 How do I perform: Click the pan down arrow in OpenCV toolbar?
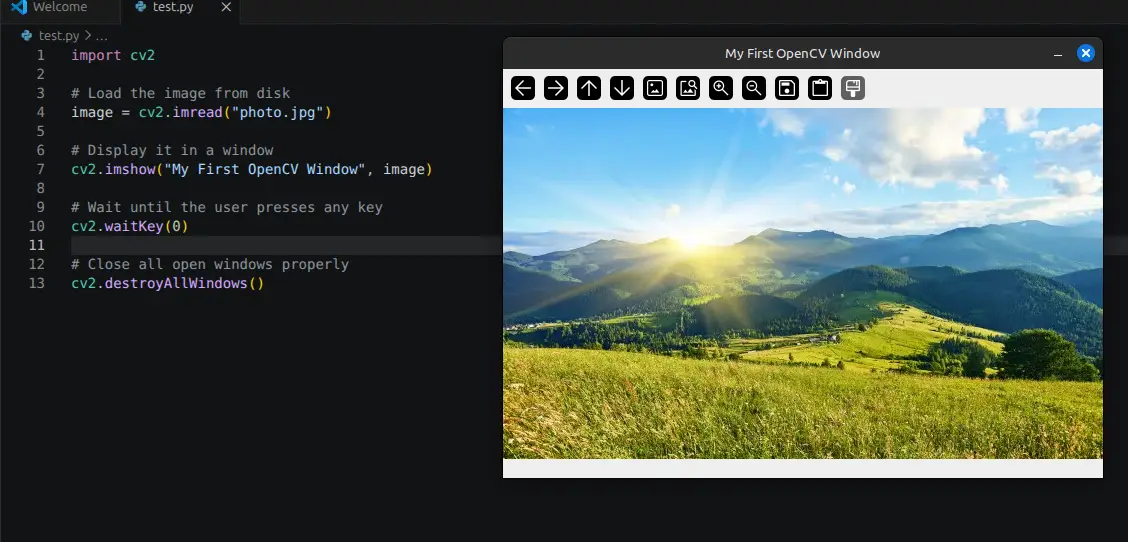pyautogui.click(x=622, y=88)
